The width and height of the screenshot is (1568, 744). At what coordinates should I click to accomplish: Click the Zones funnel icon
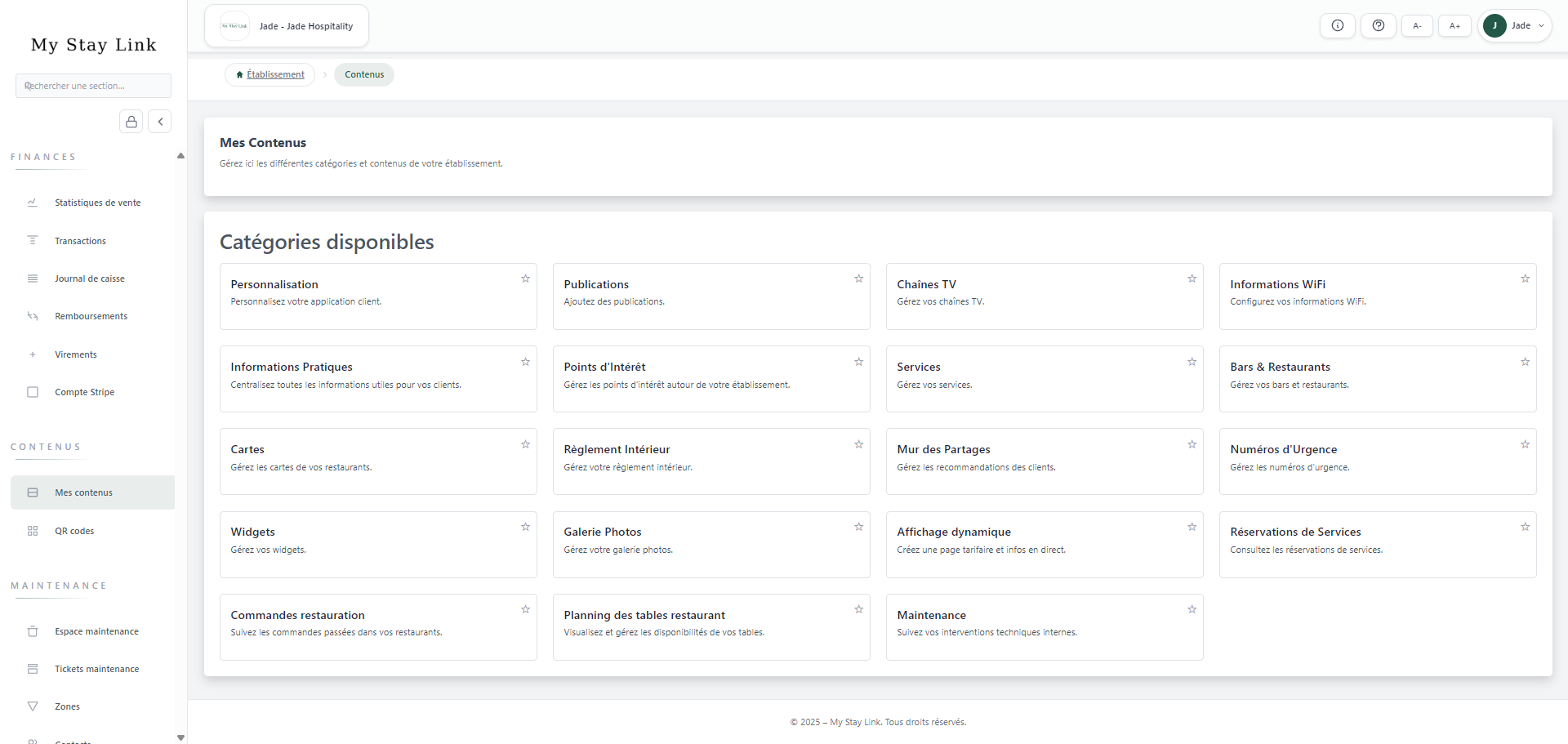(x=32, y=706)
